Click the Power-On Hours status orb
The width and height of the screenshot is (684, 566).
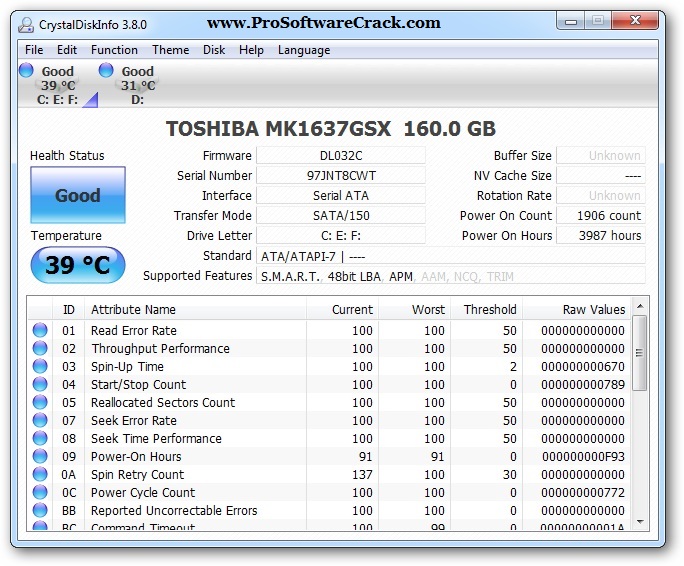pyautogui.click(x=40, y=456)
